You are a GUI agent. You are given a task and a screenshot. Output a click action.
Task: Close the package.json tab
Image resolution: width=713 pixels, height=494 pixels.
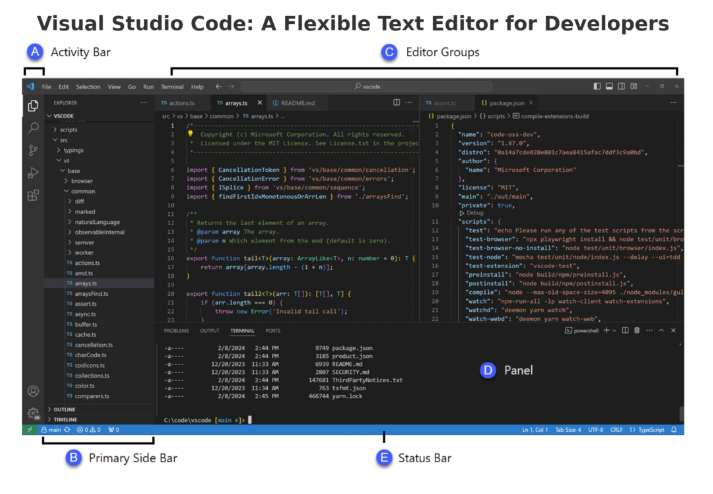[531, 103]
